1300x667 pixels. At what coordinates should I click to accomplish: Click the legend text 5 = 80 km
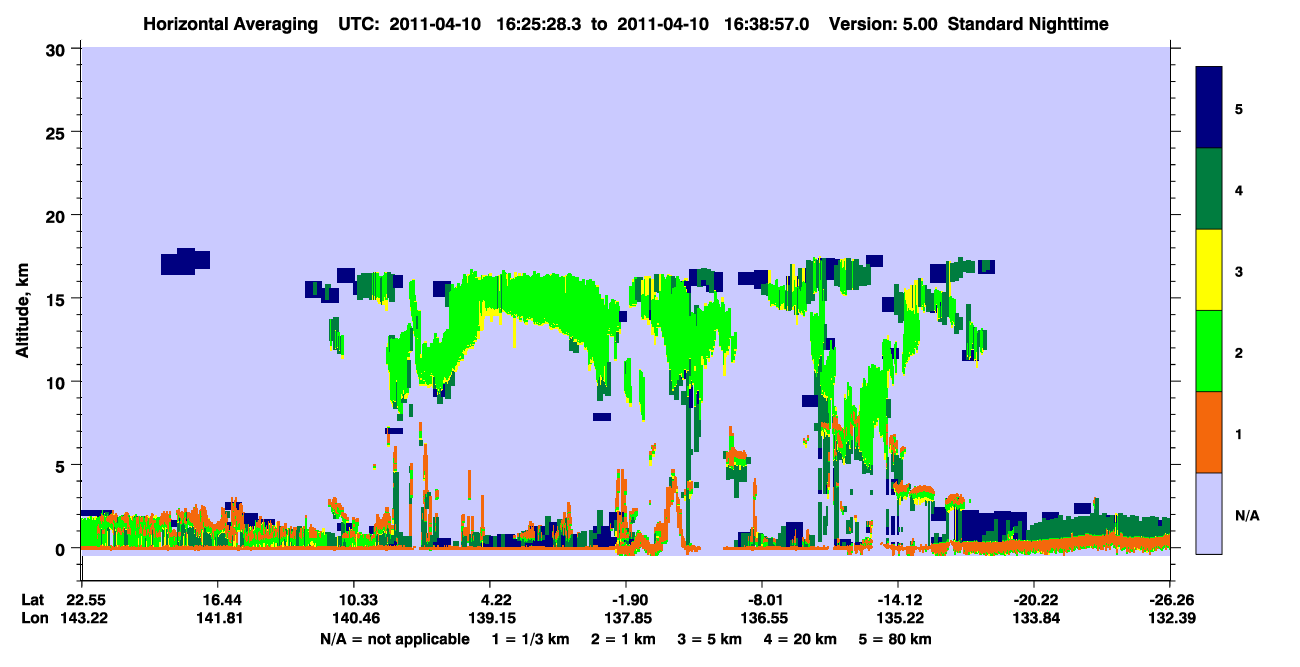click(x=888, y=639)
